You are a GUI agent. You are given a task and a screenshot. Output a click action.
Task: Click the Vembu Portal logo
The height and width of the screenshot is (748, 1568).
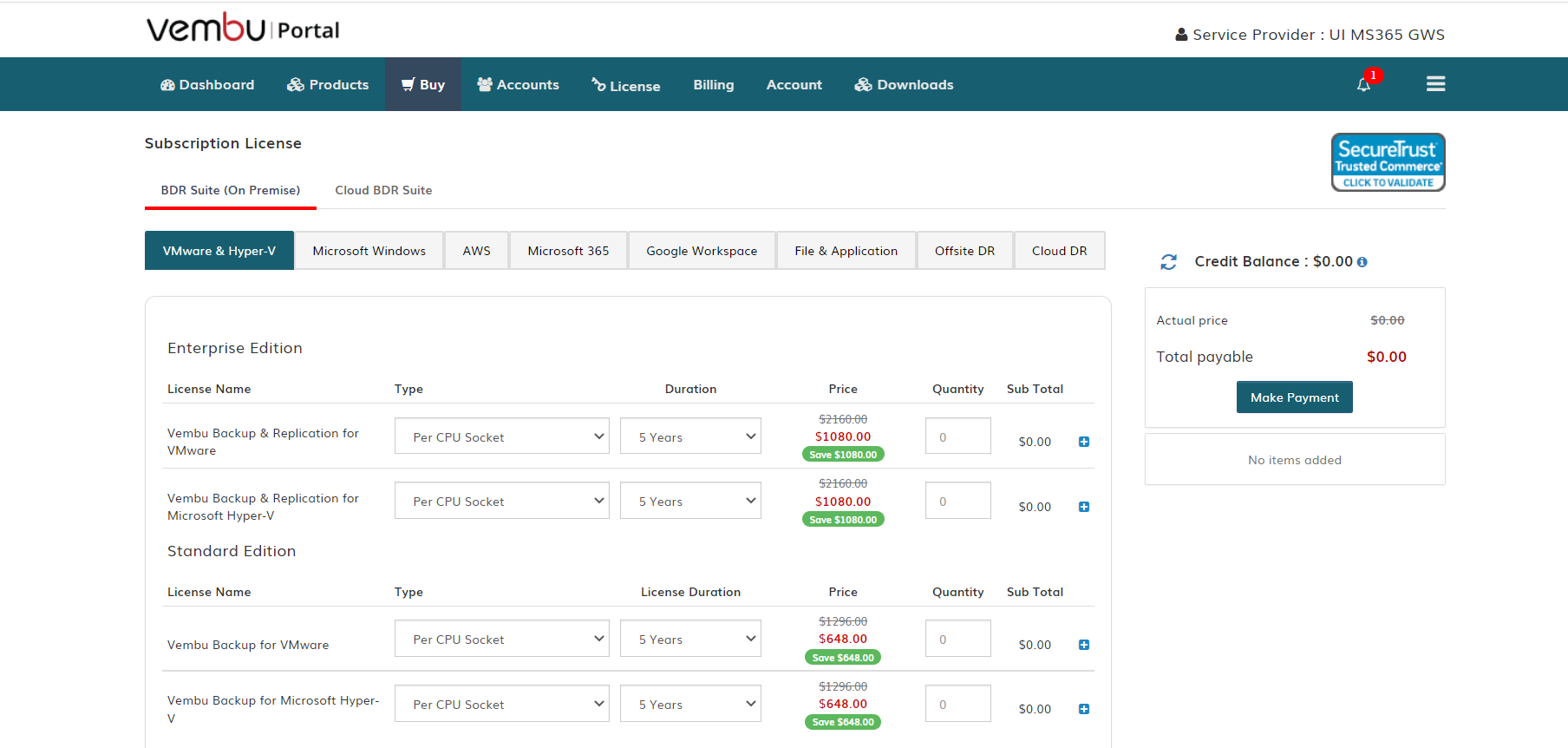point(243,29)
